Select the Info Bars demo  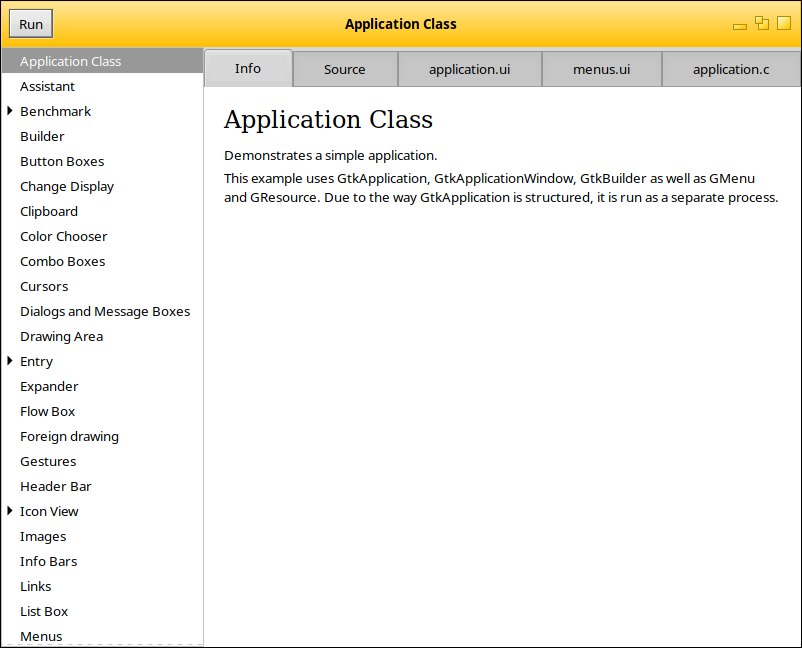tap(102, 562)
